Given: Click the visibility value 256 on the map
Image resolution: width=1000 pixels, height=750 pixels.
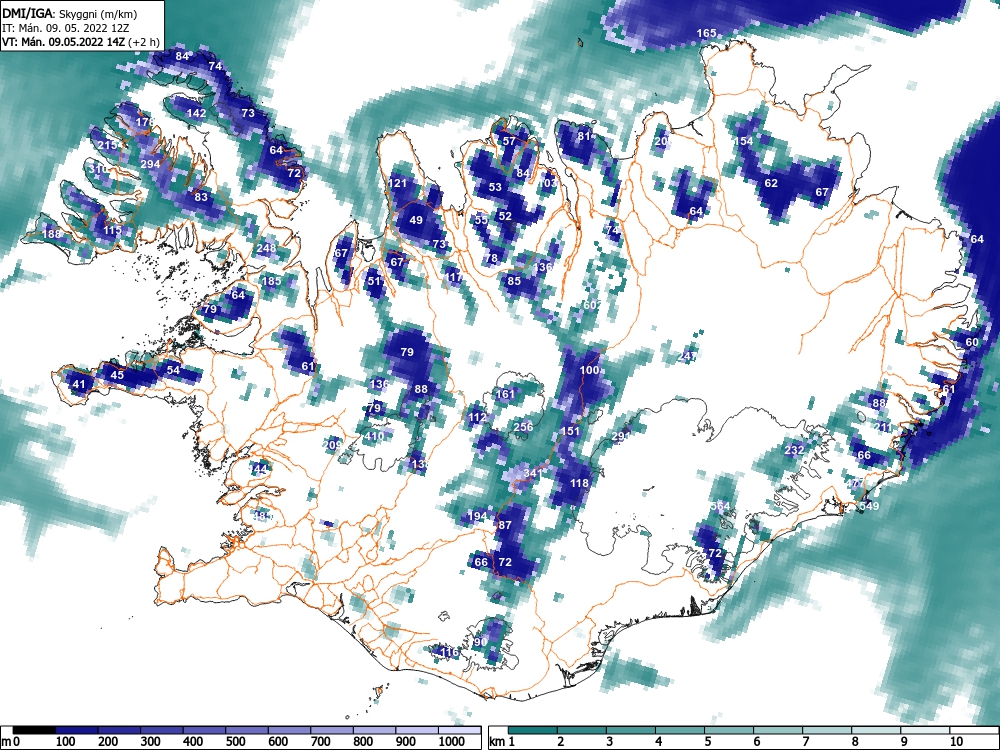Looking at the screenshot, I should (x=523, y=427).
